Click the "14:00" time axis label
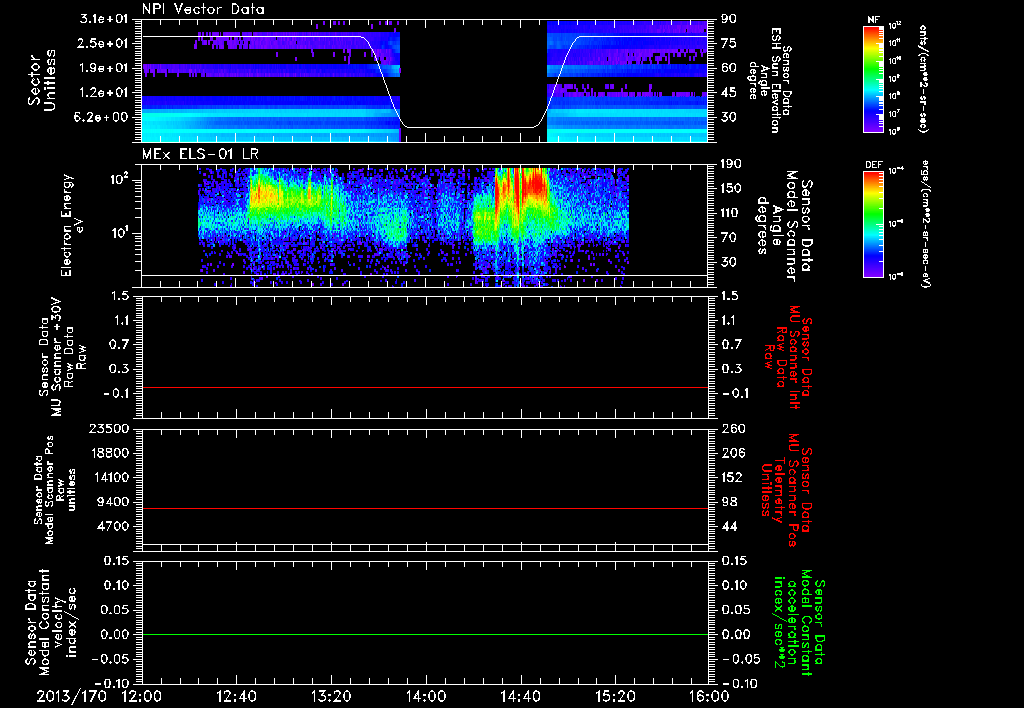The height and width of the screenshot is (708, 1024). point(426,696)
